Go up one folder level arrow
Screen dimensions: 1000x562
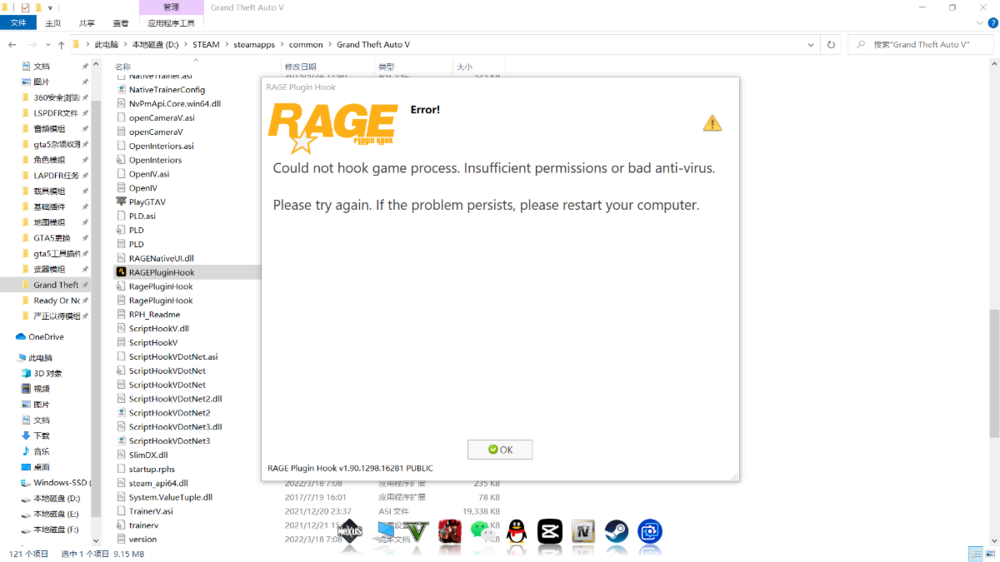61,45
